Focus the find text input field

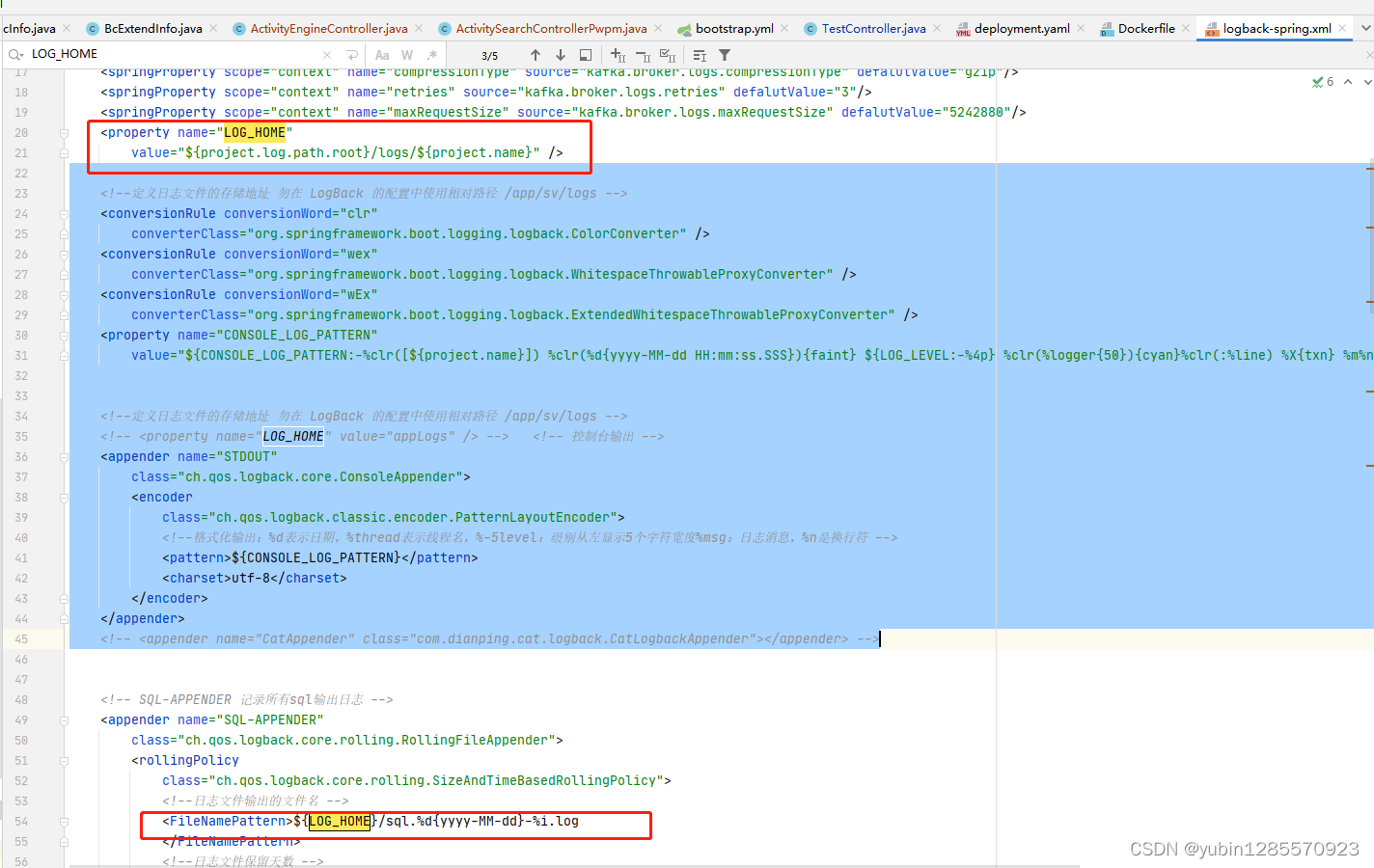click(x=174, y=55)
